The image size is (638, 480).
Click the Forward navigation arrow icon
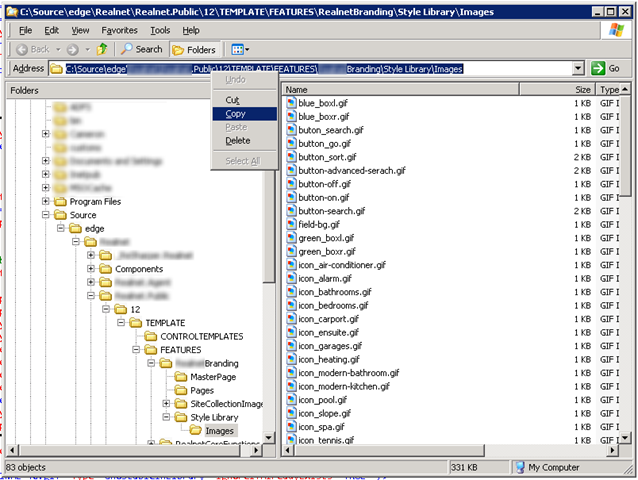click(x=72, y=50)
